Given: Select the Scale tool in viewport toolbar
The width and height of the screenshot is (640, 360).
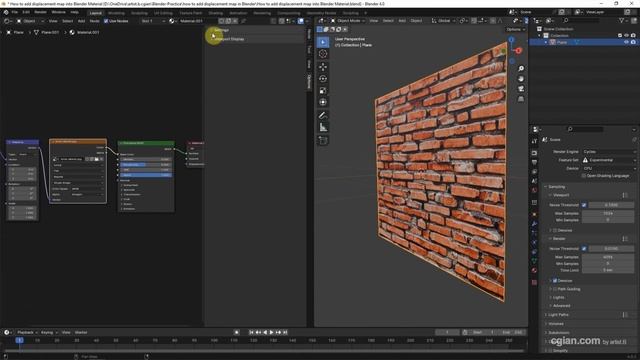Looking at the screenshot, I should [x=323, y=90].
